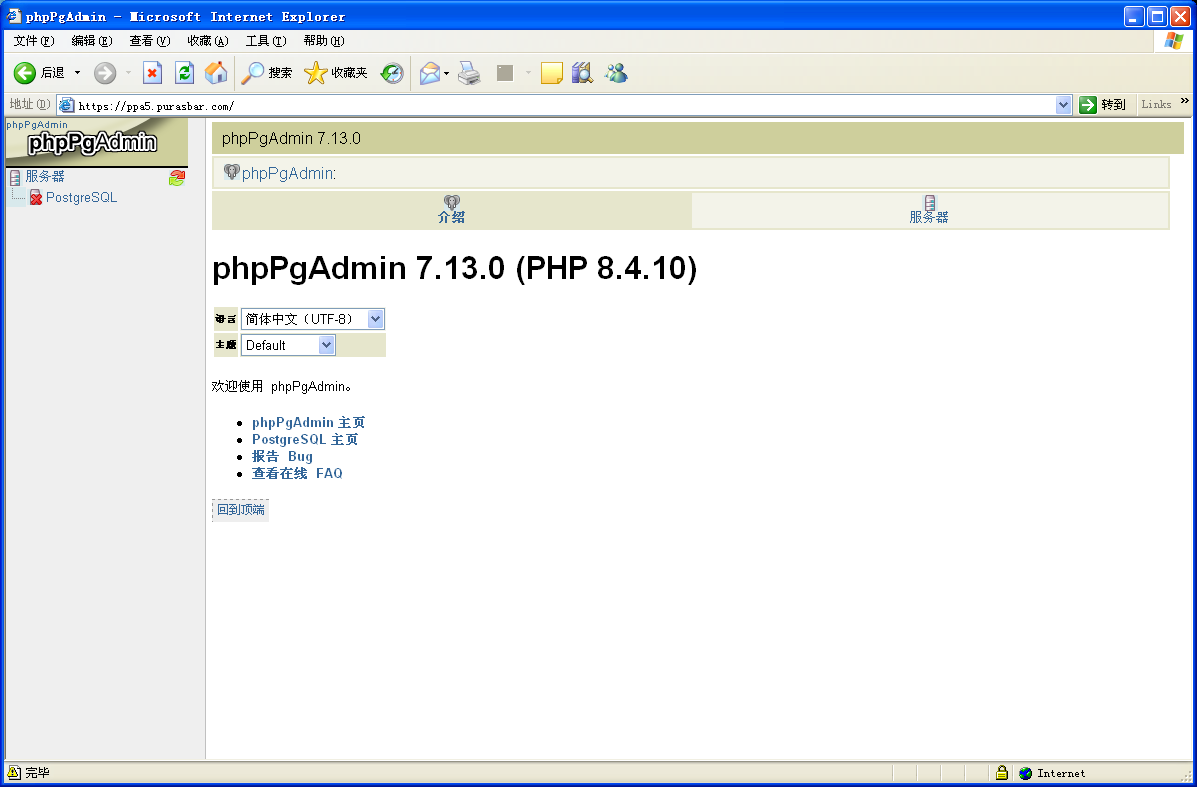
Task: Open the Research books icon
Action: pyautogui.click(x=582, y=73)
